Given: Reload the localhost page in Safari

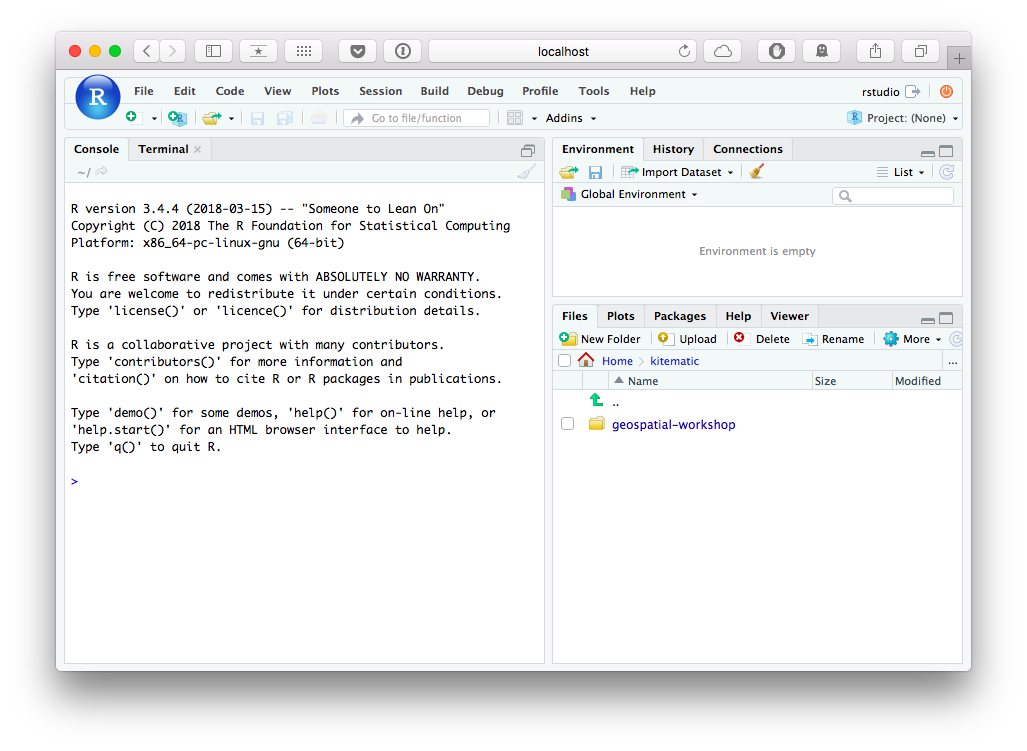Looking at the screenshot, I should click(684, 51).
